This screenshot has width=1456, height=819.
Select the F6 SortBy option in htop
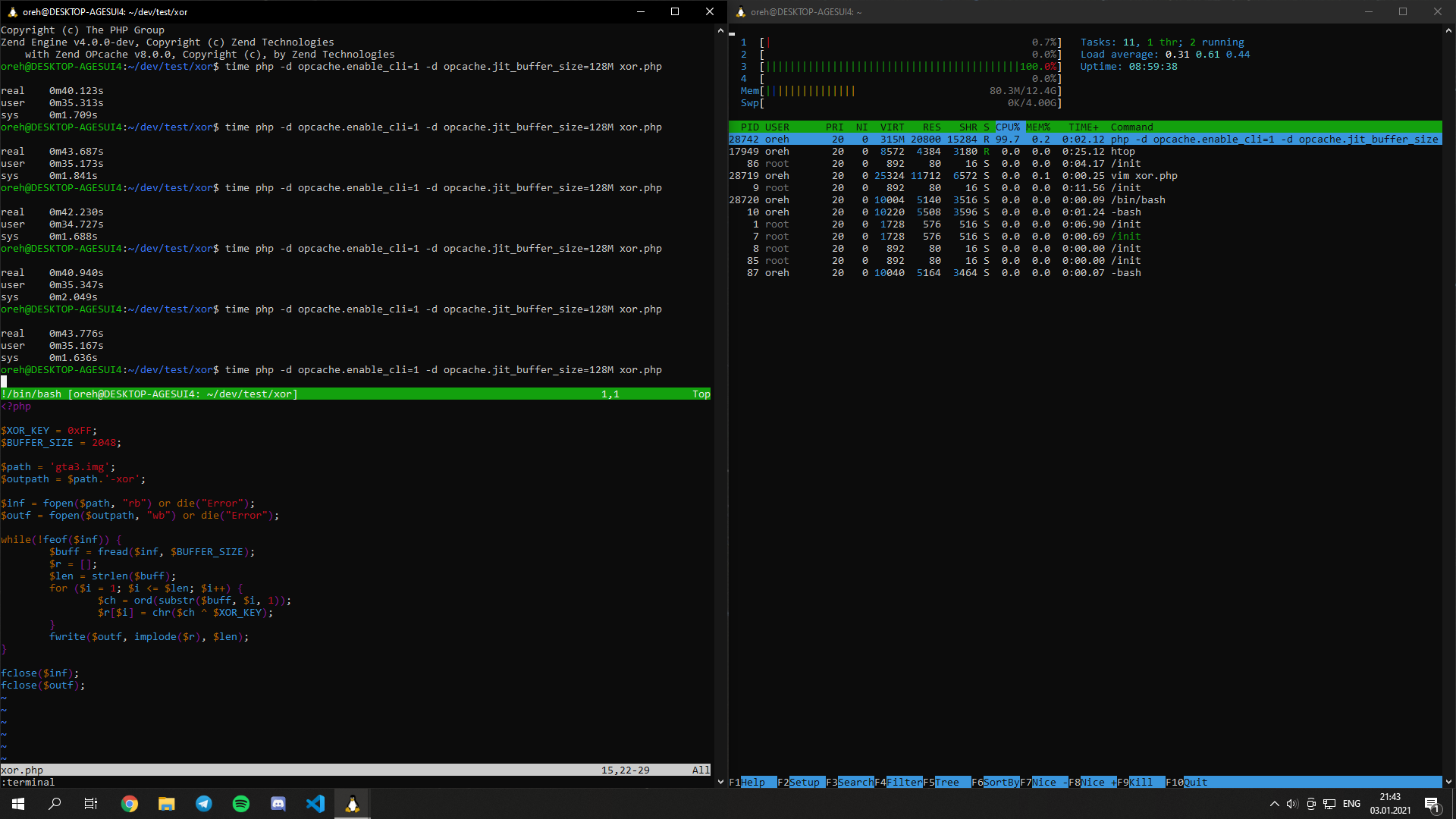(1001, 782)
